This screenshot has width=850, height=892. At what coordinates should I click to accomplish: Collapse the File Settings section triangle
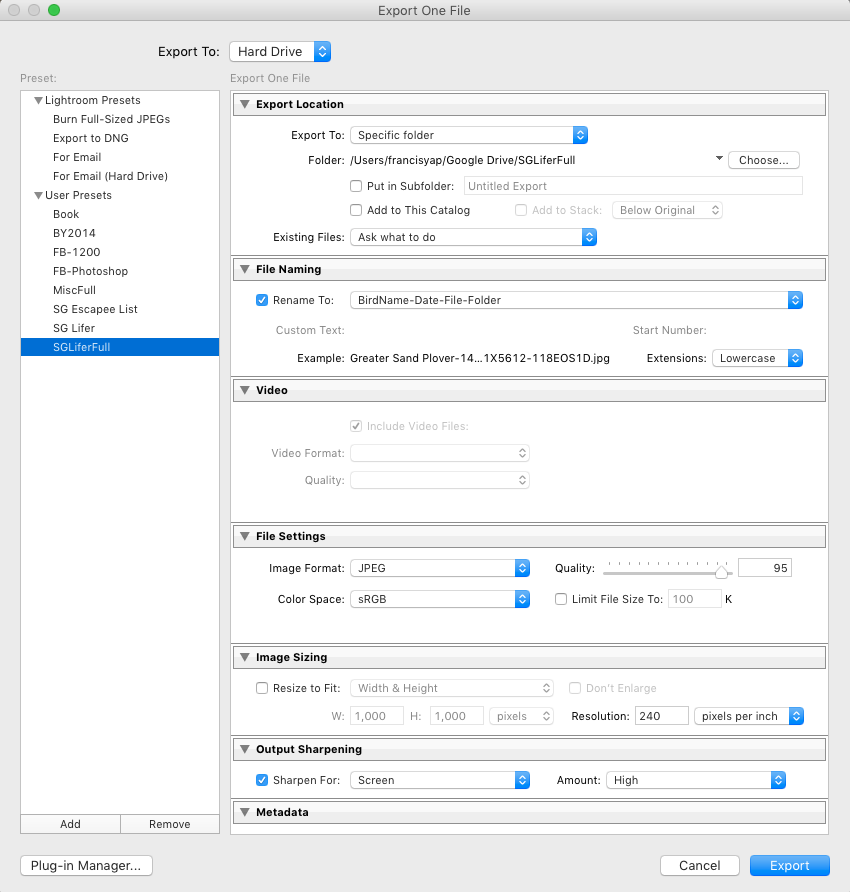243,536
